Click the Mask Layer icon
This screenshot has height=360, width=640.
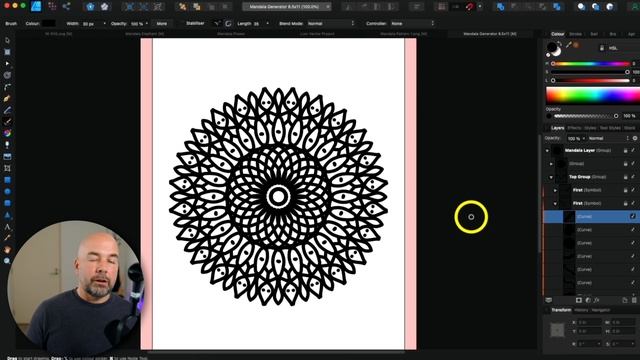pyautogui.click(x=579, y=300)
